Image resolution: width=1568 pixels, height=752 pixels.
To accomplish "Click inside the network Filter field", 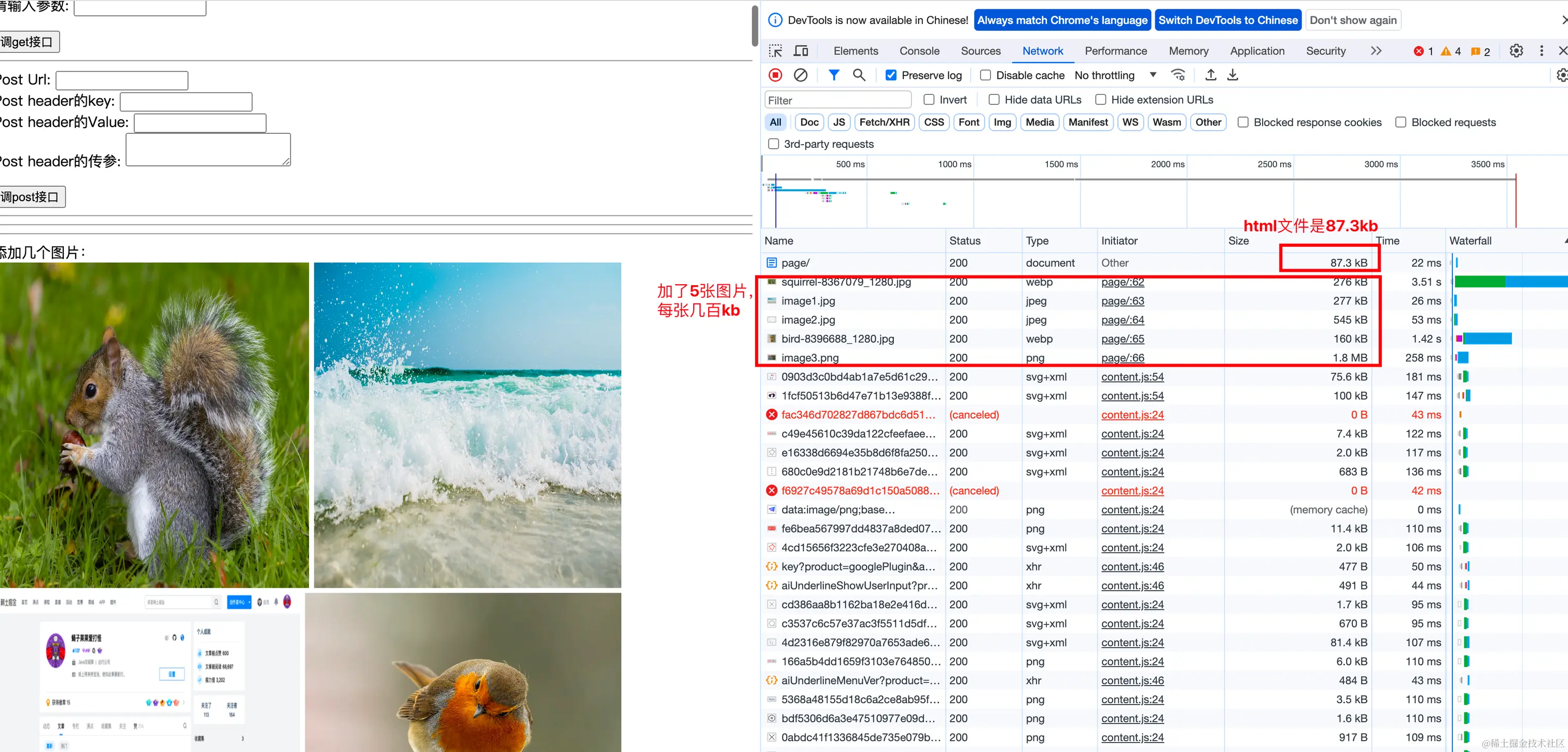I will pyautogui.click(x=837, y=101).
